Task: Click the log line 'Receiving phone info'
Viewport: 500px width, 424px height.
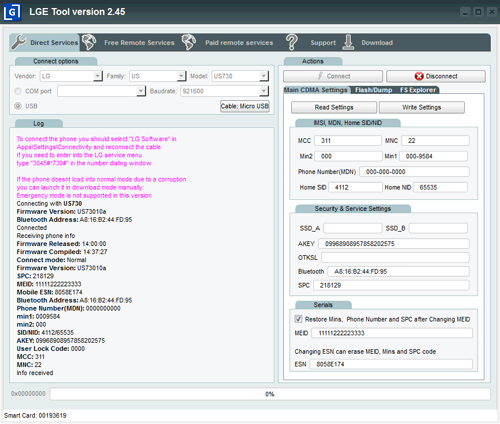Action: pos(46,236)
